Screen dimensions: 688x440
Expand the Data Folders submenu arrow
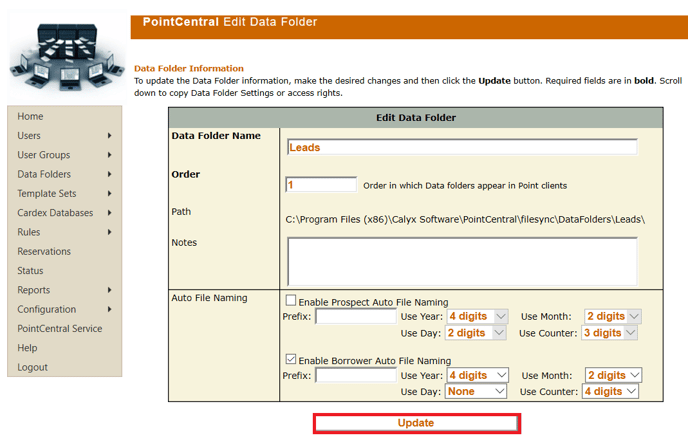[109, 174]
